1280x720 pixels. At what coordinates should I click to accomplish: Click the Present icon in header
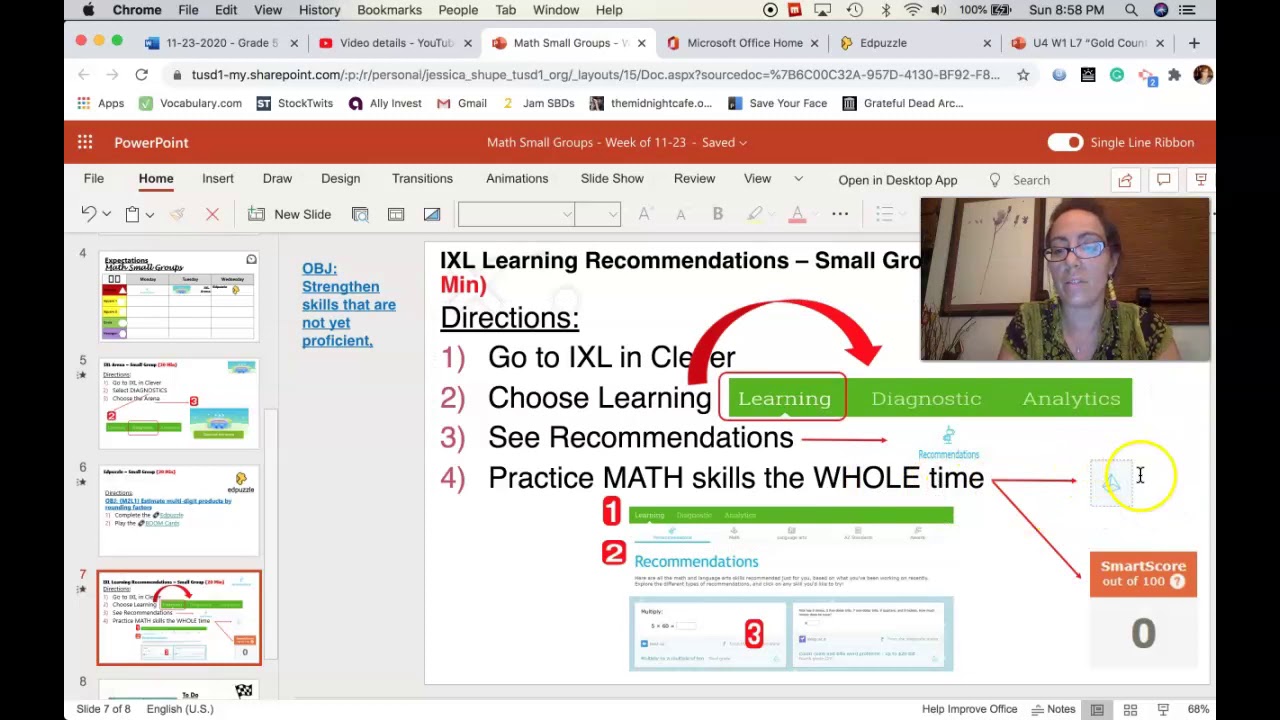tap(1201, 180)
